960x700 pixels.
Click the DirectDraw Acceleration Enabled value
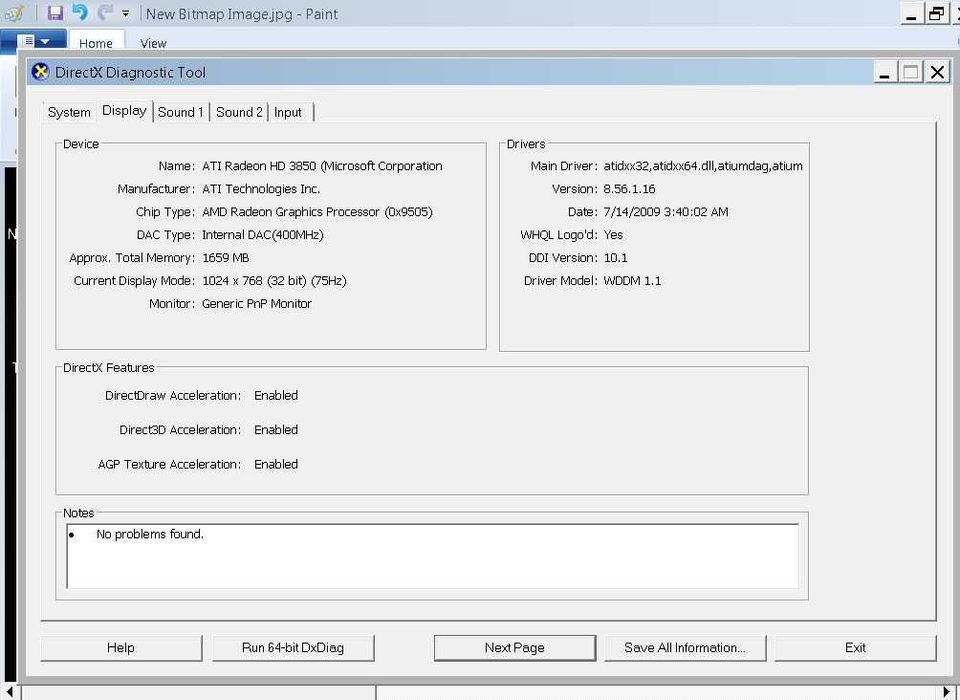[276, 396]
